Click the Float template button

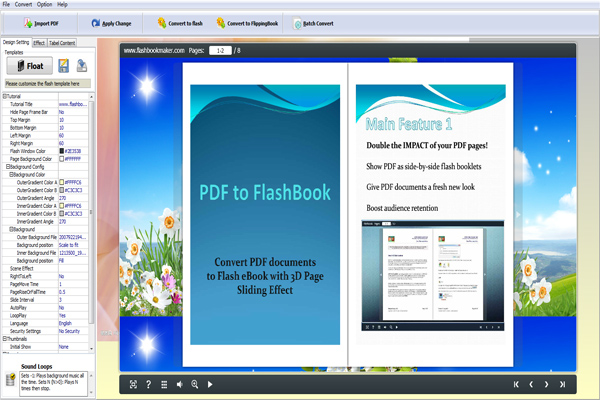coord(30,66)
